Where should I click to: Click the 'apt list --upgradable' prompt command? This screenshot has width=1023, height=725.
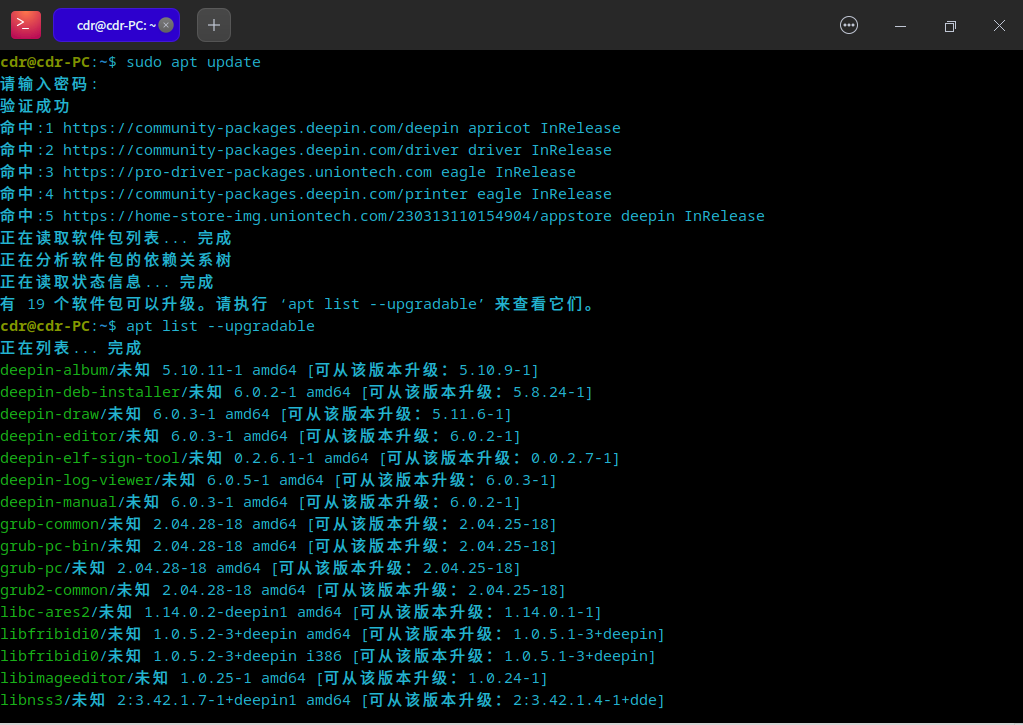pos(221,326)
